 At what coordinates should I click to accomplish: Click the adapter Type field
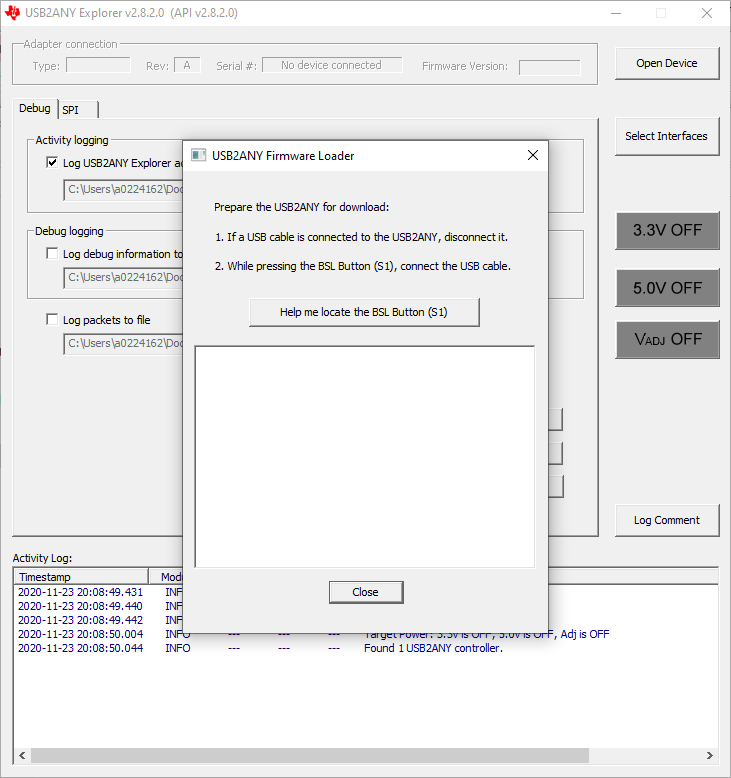click(98, 65)
